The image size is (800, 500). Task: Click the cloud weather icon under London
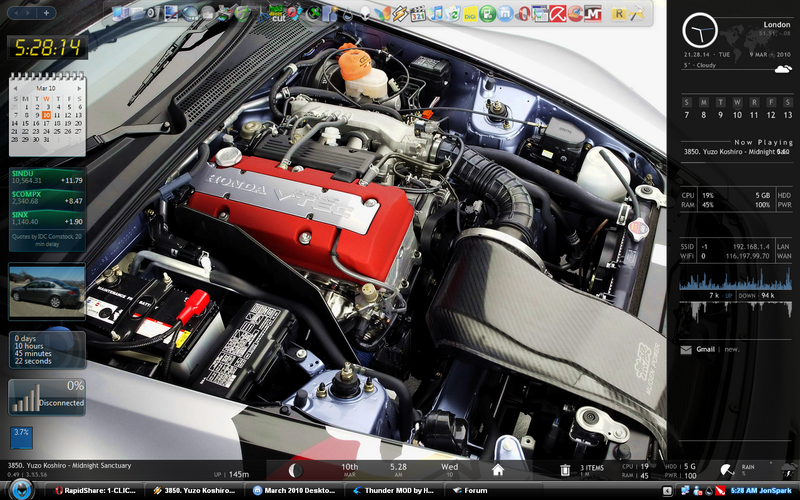[x=783, y=69]
